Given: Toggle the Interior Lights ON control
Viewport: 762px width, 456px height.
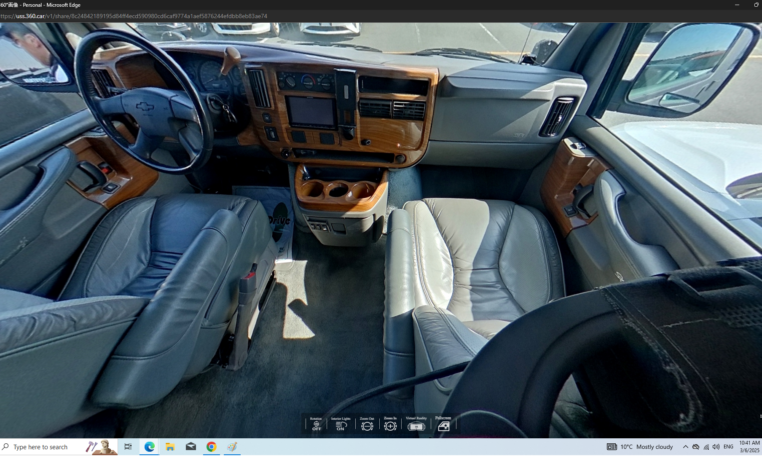Looking at the screenshot, I should point(341,424).
